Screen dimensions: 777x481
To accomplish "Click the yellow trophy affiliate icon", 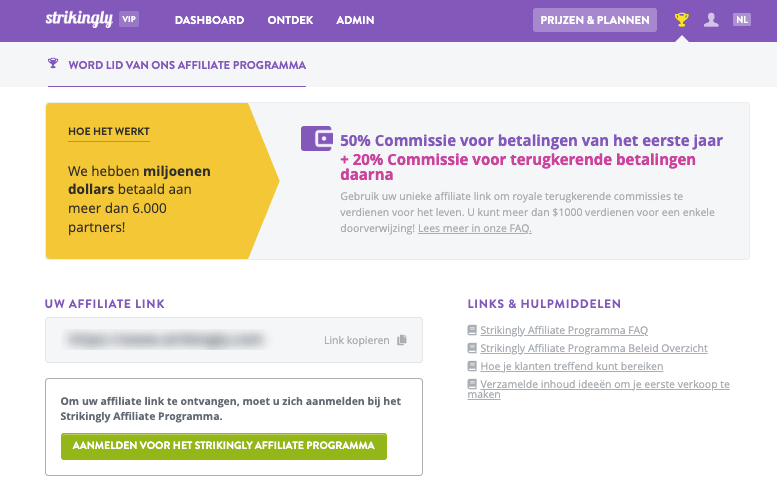I will click(x=682, y=20).
